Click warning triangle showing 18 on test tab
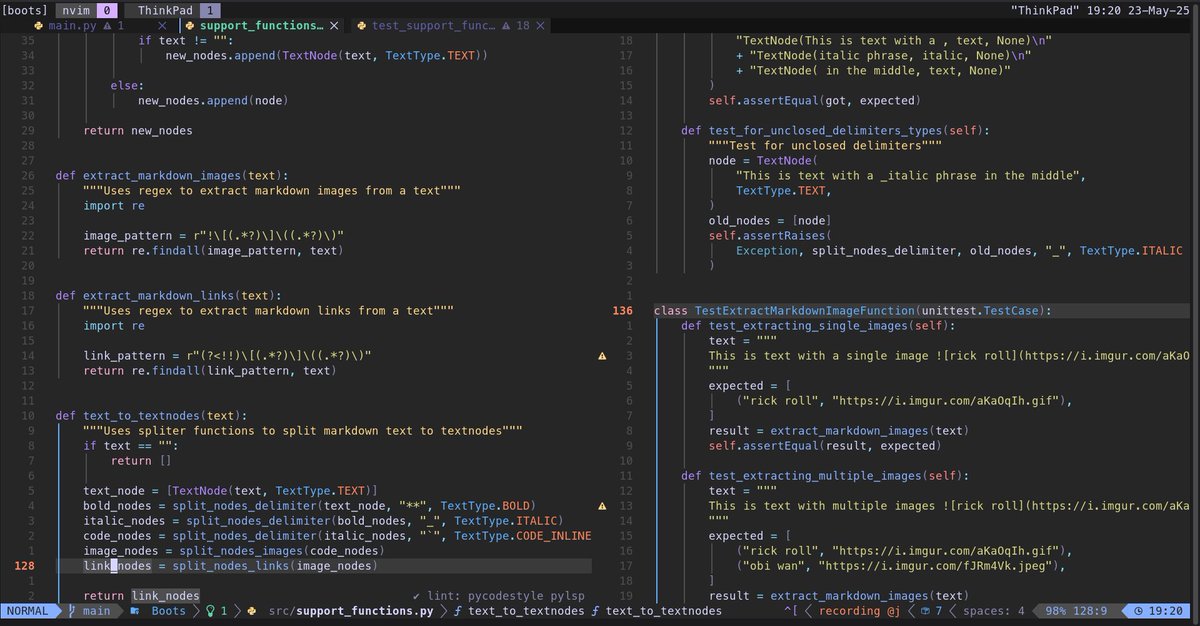1200x626 pixels. (x=507, y=26)
